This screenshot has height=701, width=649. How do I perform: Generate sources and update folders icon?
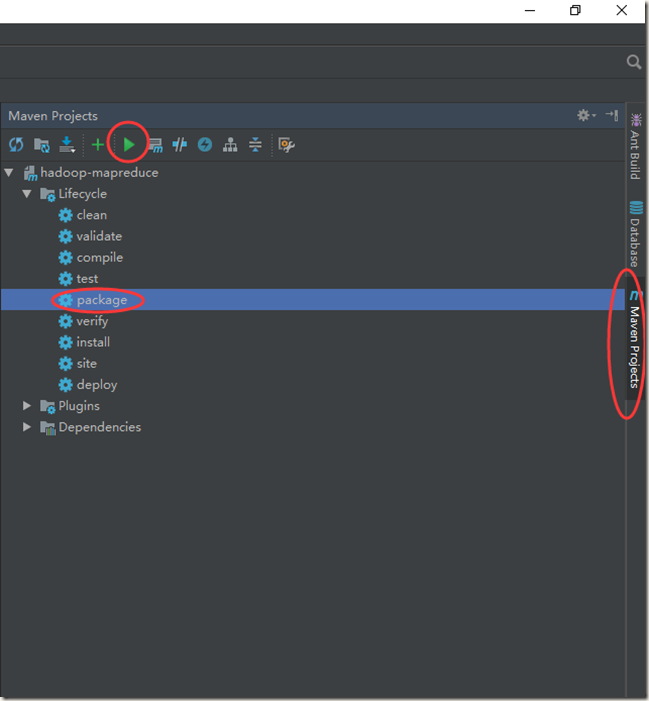pyautogui.click(x=42, y=145)
